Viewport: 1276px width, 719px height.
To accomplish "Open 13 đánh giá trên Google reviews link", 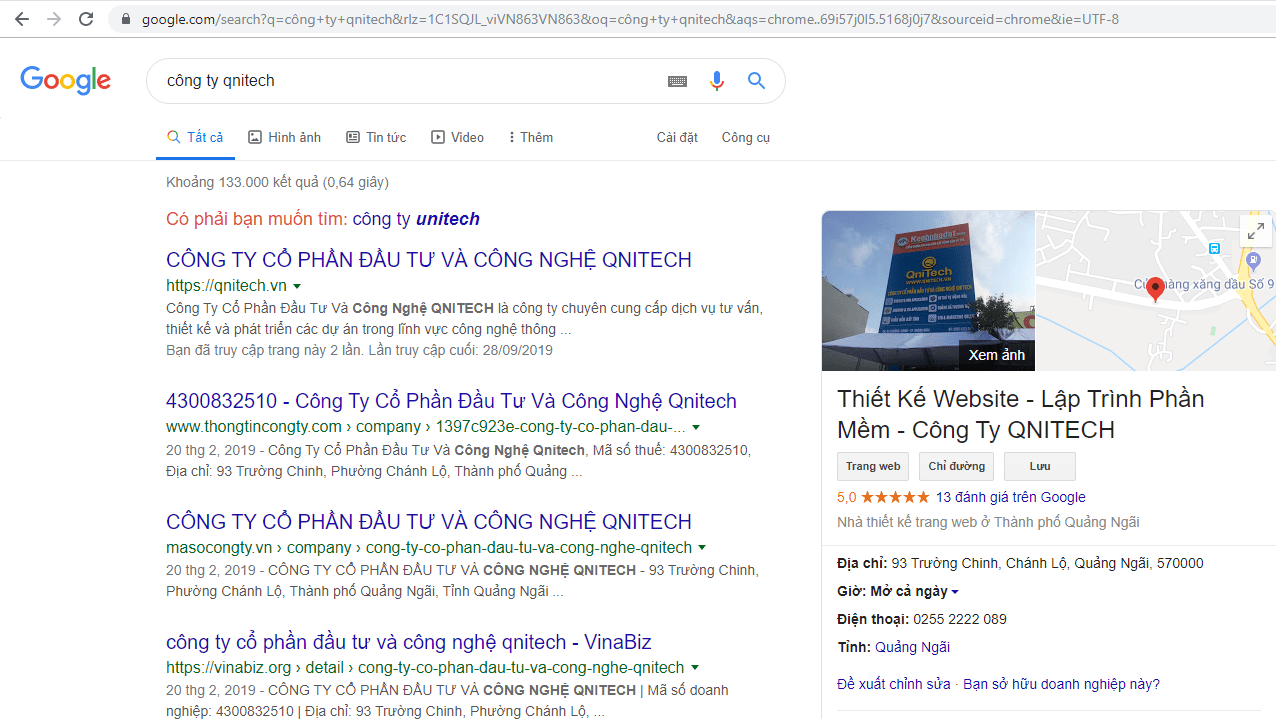I will tap(1010, 497).
